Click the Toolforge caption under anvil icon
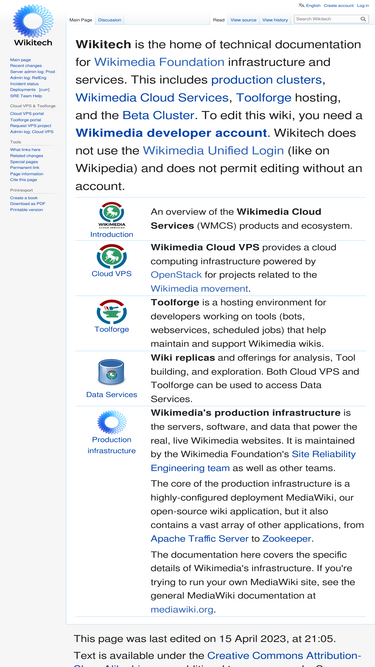375x667 pixels. 111,329
